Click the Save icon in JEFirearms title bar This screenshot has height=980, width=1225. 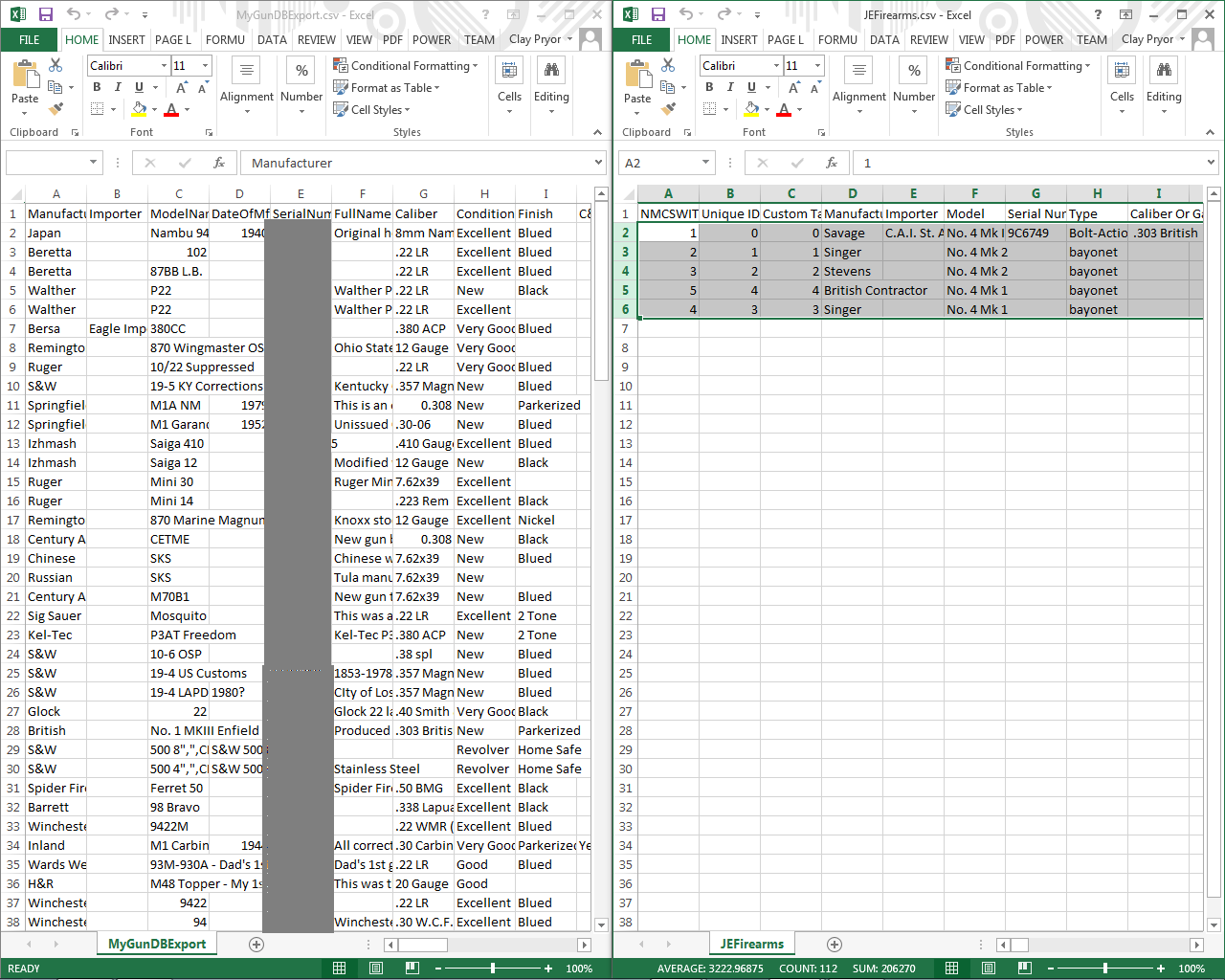click(660, 11)
